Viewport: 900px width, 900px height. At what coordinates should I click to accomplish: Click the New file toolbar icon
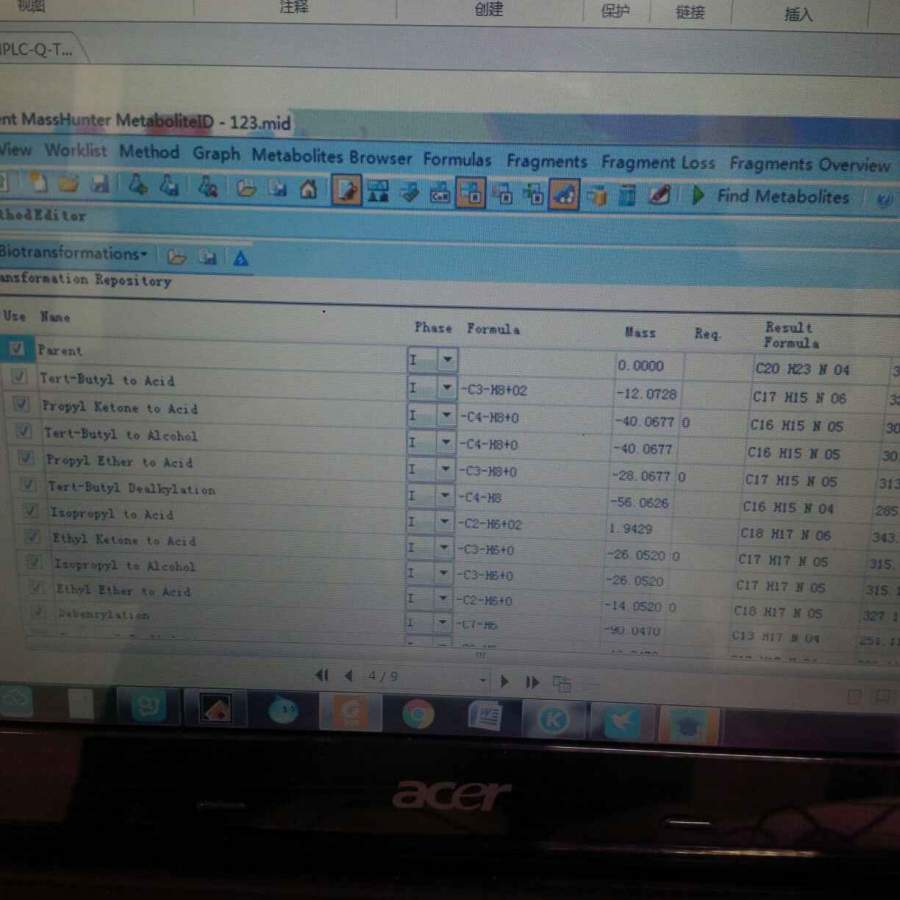pyautogui.click(x=38, y=183)
